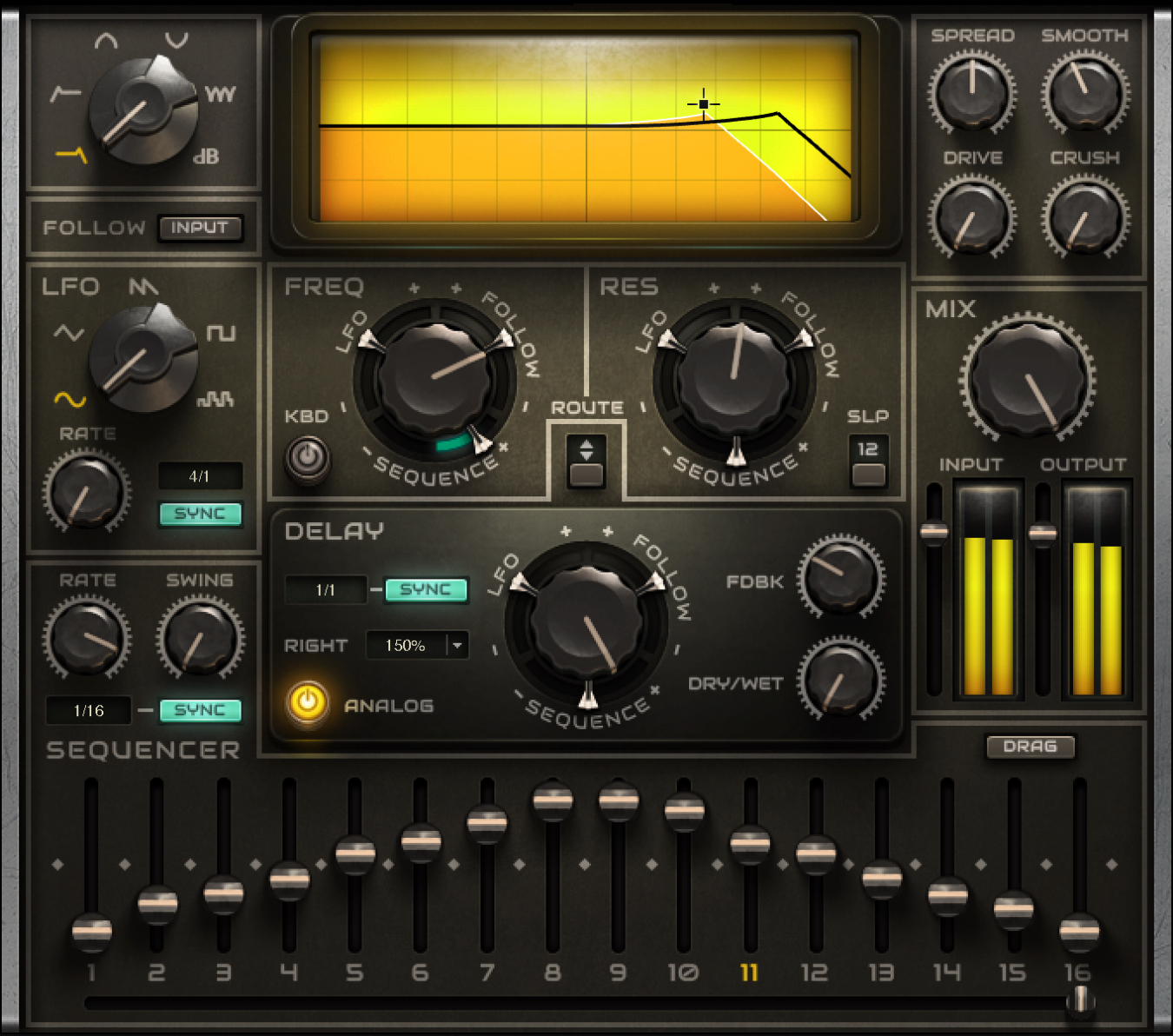This screenshot has width=1173, height=1036.
Task: Toggle the Delay Sync button
Action: coord(426,589)
